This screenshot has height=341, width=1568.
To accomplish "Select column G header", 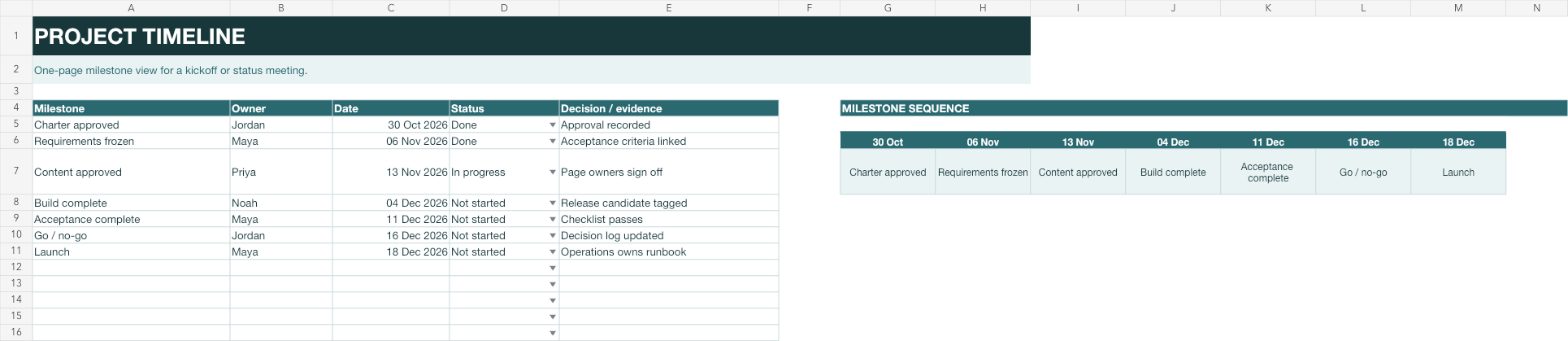I will (x=888, y=8).
